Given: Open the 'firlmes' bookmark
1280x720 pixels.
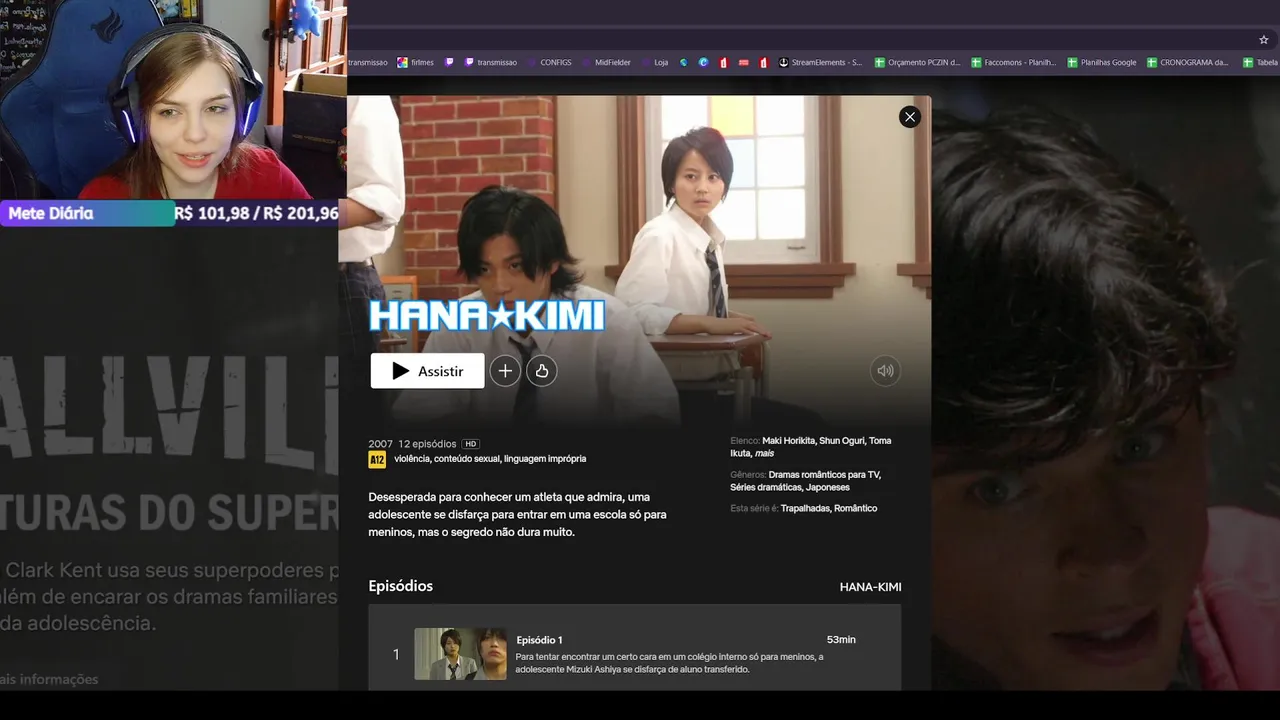Looking at the screenshot, I should point(415,62).
